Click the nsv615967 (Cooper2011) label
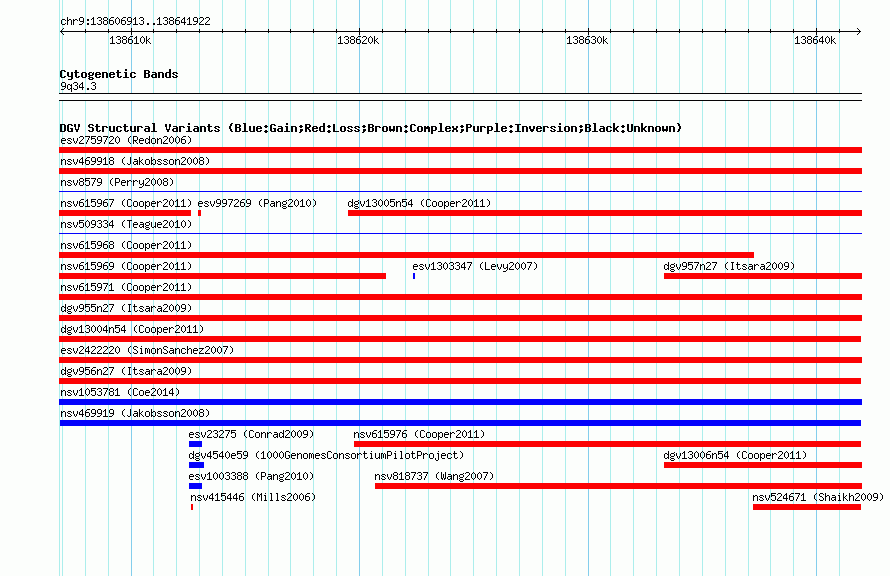 click(126, 203)
